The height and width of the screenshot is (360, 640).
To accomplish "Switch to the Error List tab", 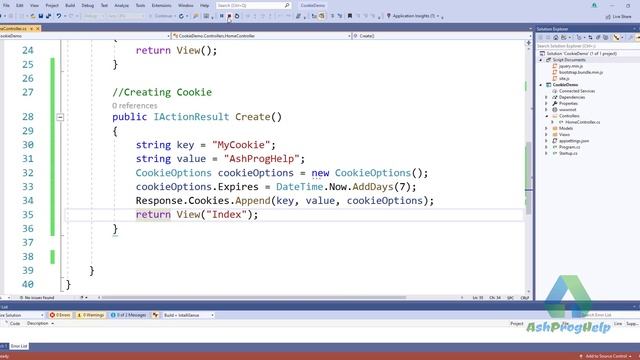I will tap(19, 346).
